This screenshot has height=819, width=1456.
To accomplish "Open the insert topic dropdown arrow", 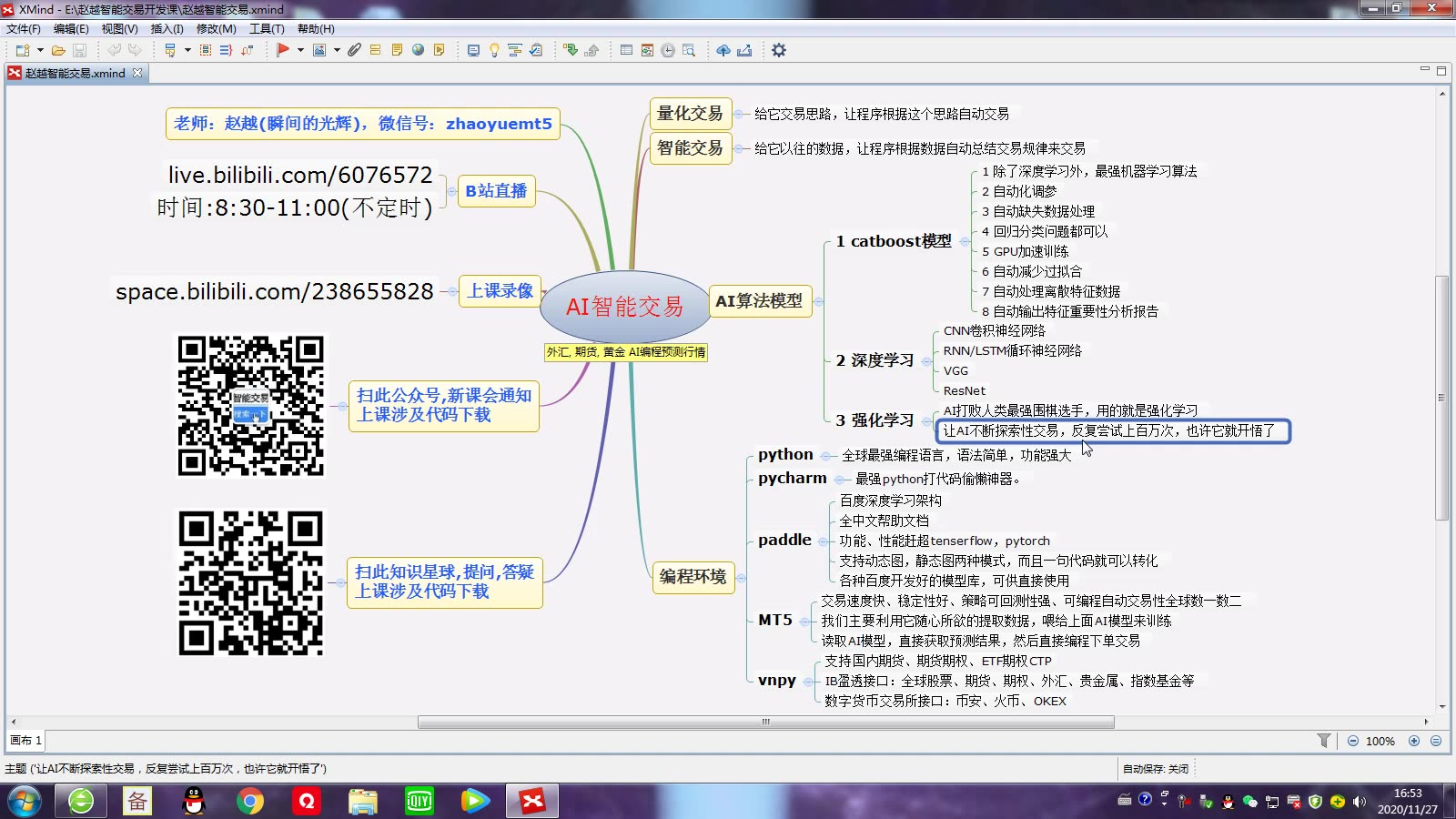I will pyautogui.click(x=187, y=50).
